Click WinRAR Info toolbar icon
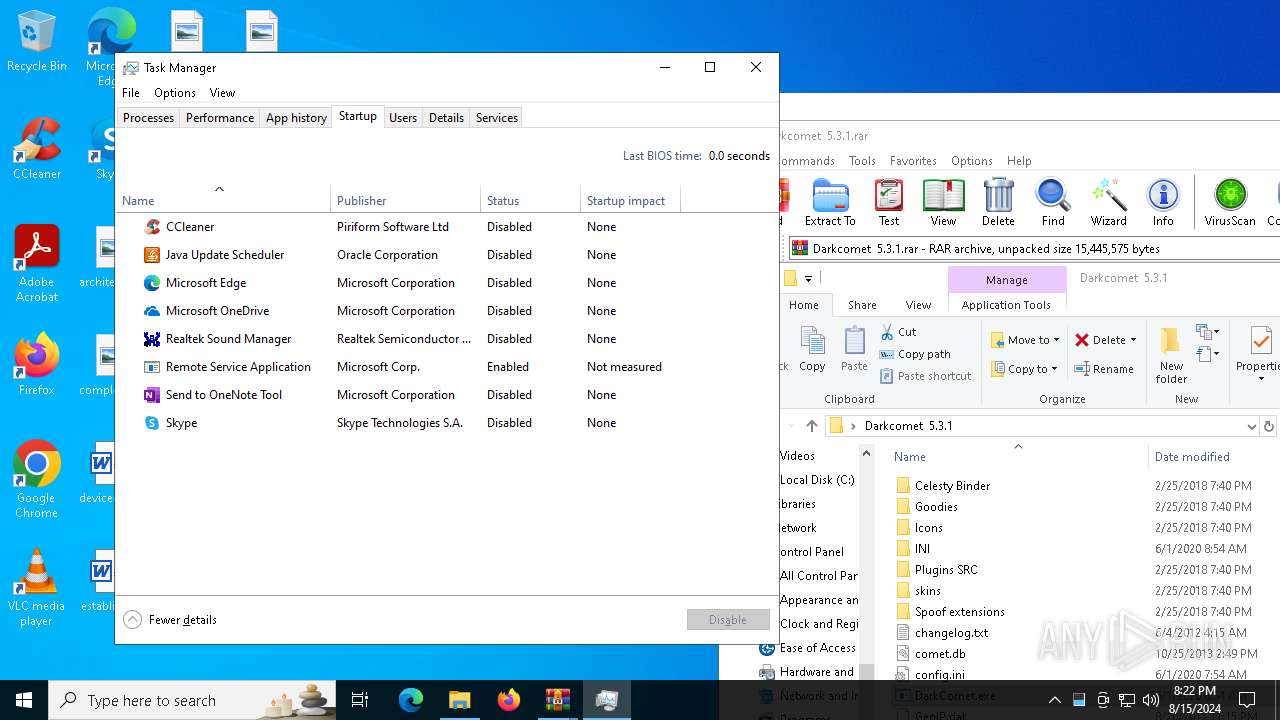Image resolution: width=1280 pixels, height=720 pixels. 1163,203
